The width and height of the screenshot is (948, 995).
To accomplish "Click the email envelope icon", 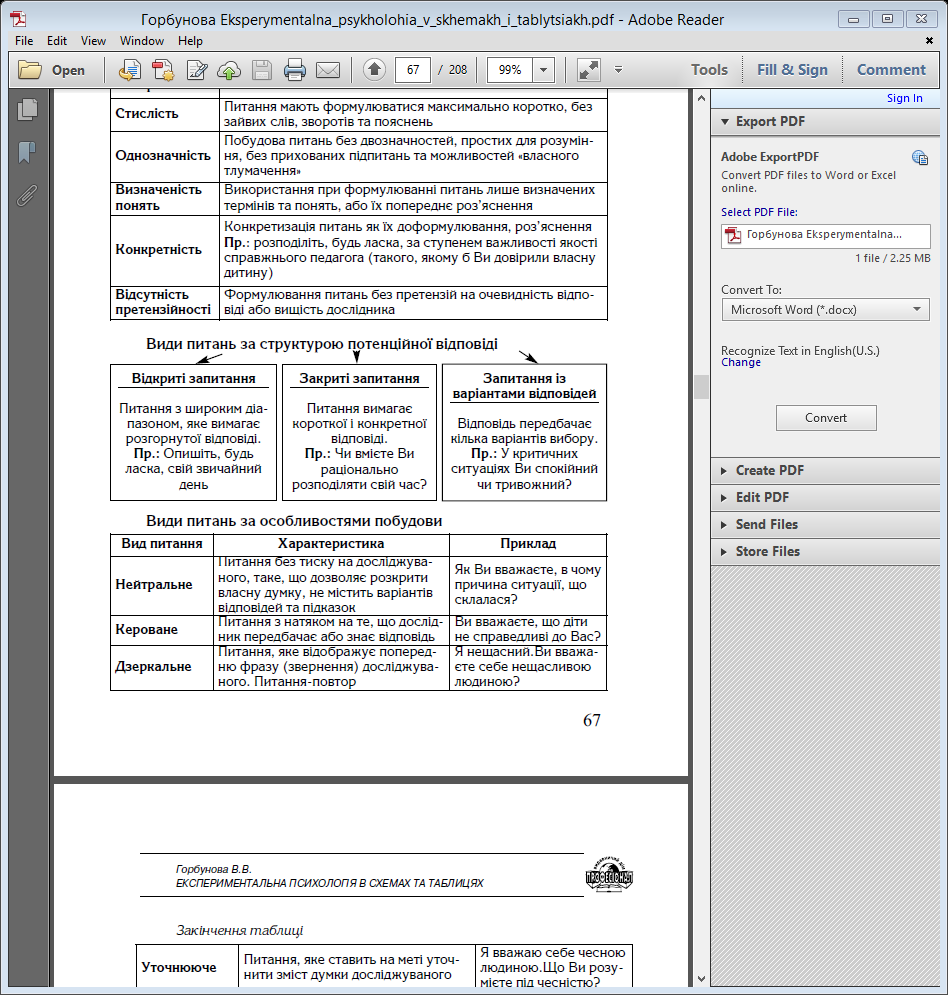I will [x=327, y=70].
